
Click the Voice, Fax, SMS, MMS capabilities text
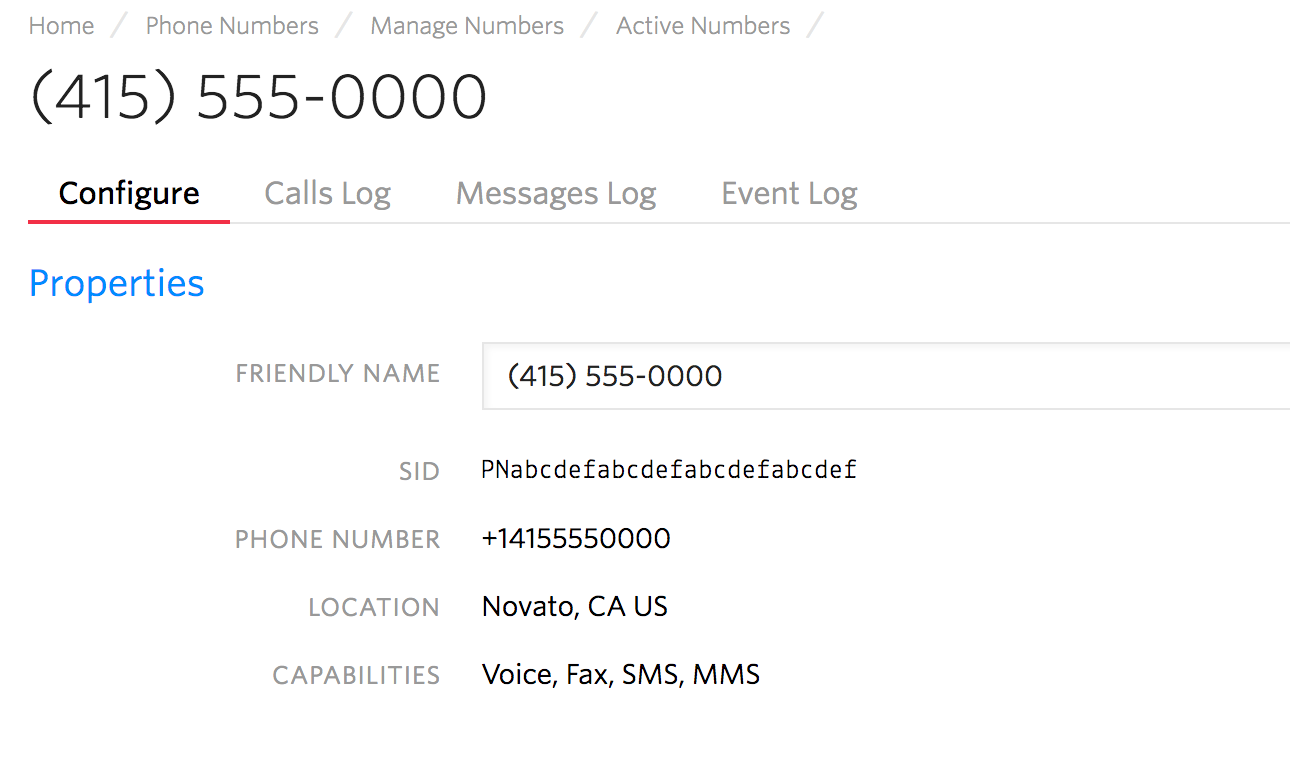[621, 675]
